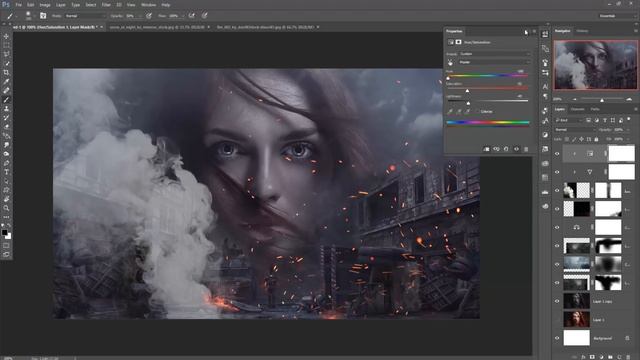The width and height of the screenshot is (640, 360).
Task: Zoom in with the Navigator large mountains button
Action: click(x=629, y=99)
